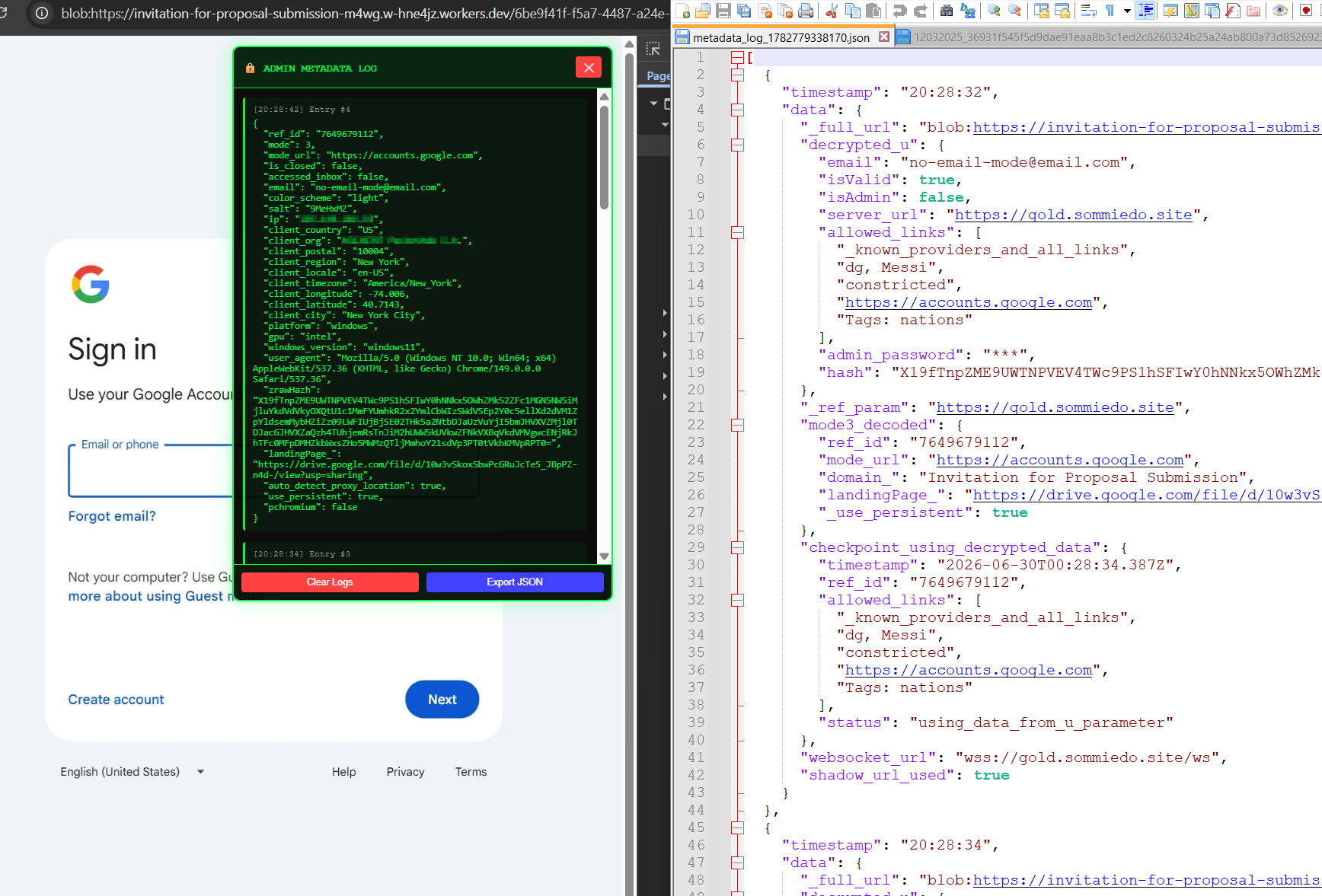Click the more about using Guest link

pyautogui.click(x=151, y=596)
